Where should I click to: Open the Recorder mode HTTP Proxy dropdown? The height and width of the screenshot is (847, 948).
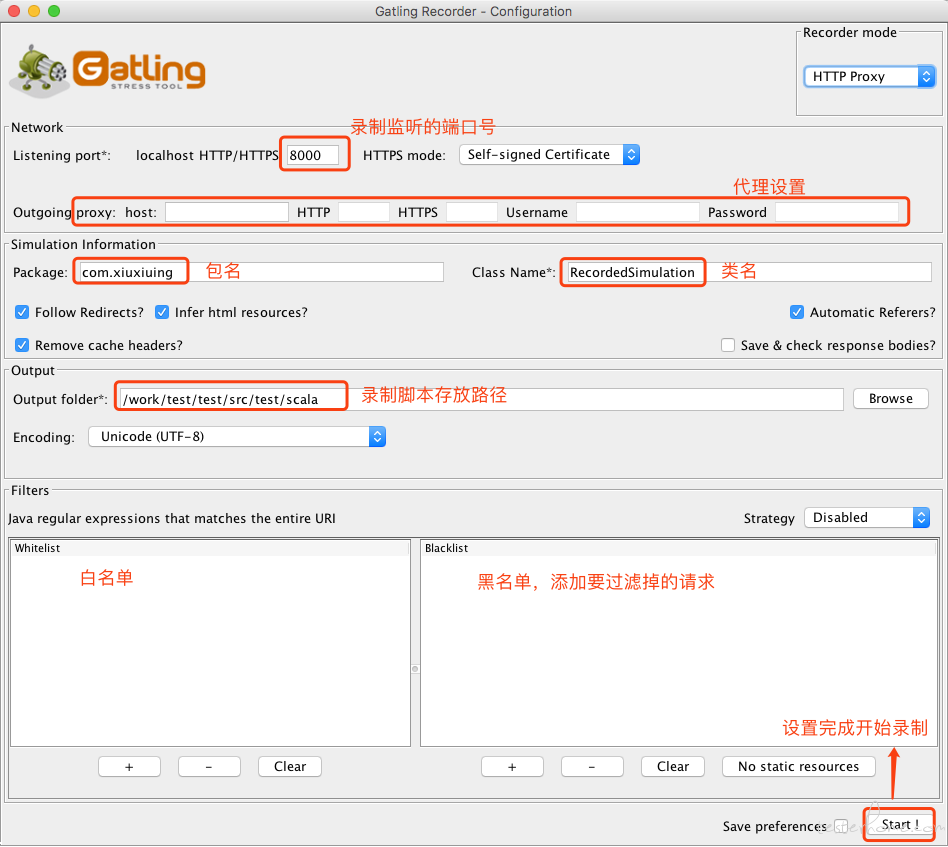(x=869, y=76)
